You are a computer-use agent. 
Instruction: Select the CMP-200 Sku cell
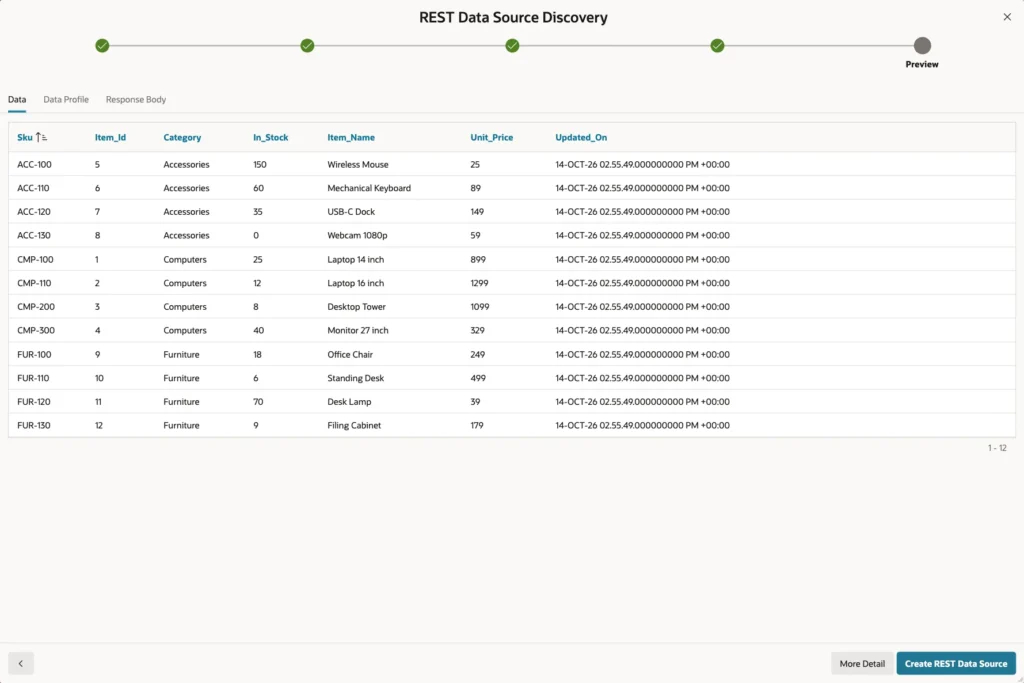coord(36,306)
